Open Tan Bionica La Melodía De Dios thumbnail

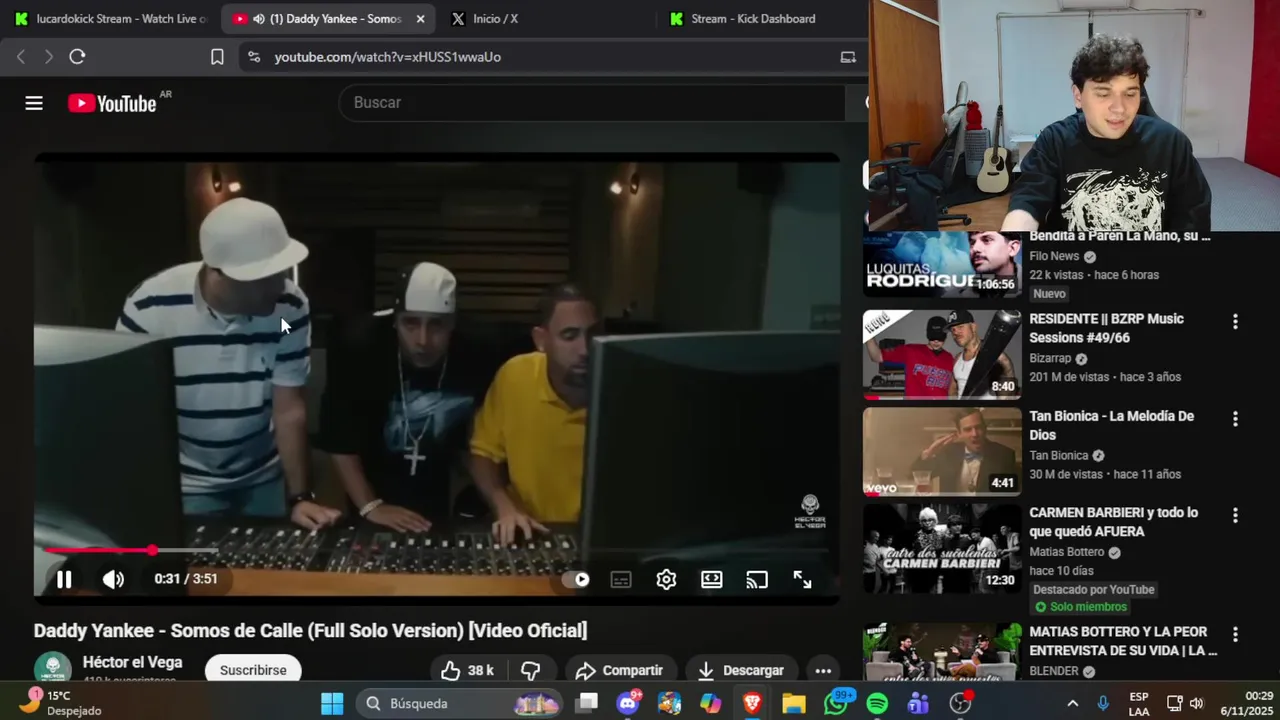tap(942, 452)
